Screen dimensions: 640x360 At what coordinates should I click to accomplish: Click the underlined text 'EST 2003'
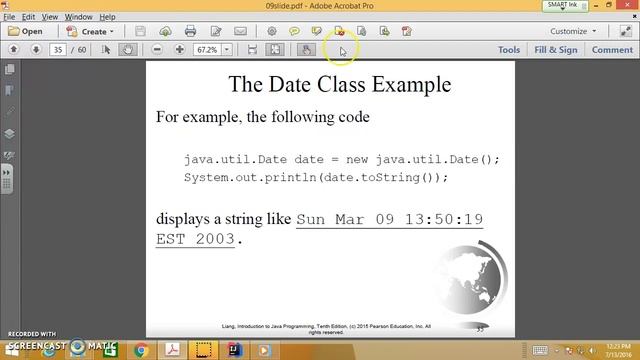pyautogui.click(x=196, y=239)
